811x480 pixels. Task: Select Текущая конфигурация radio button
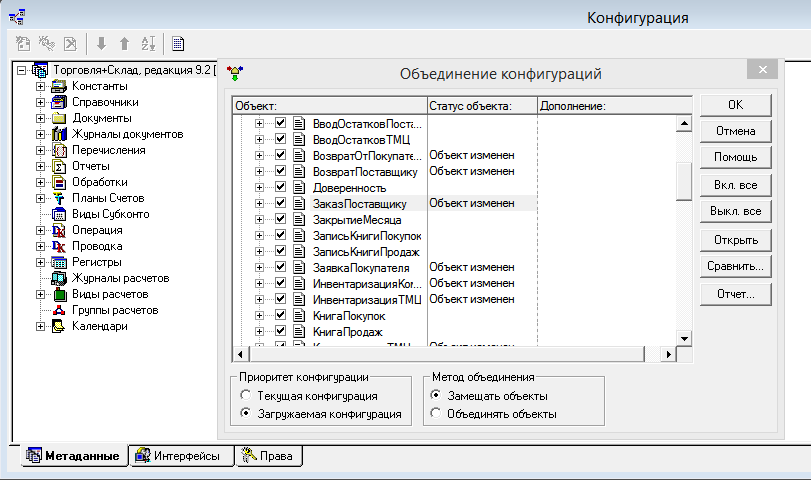246,397
